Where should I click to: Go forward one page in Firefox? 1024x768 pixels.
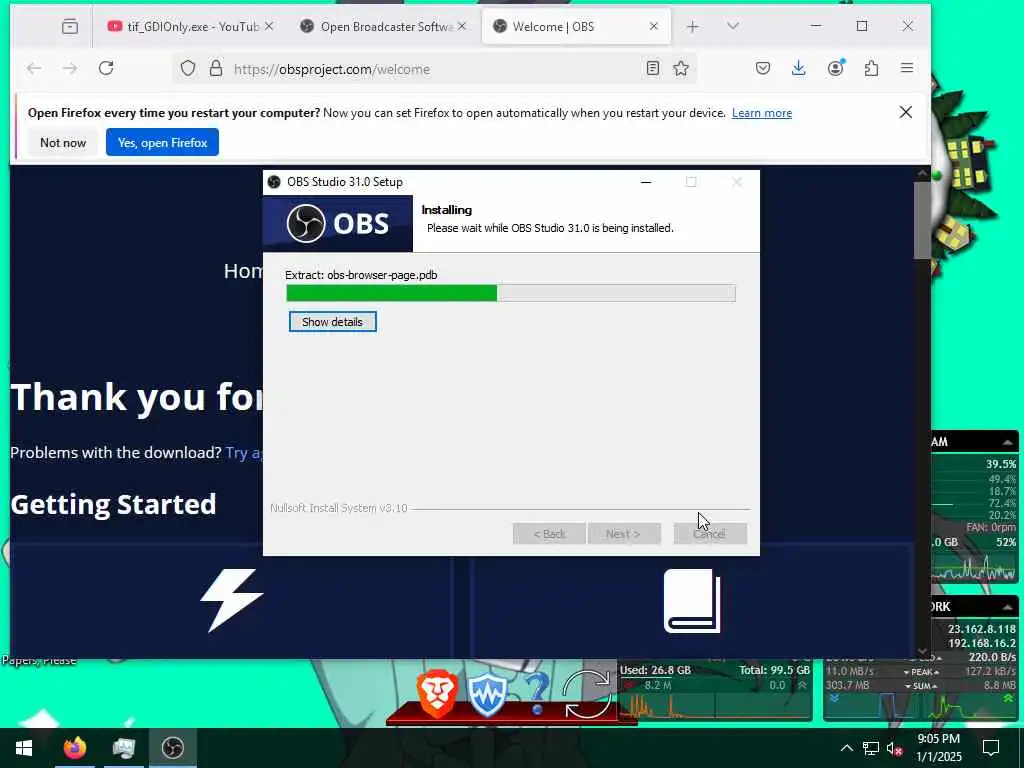click(x=70, y=68)
